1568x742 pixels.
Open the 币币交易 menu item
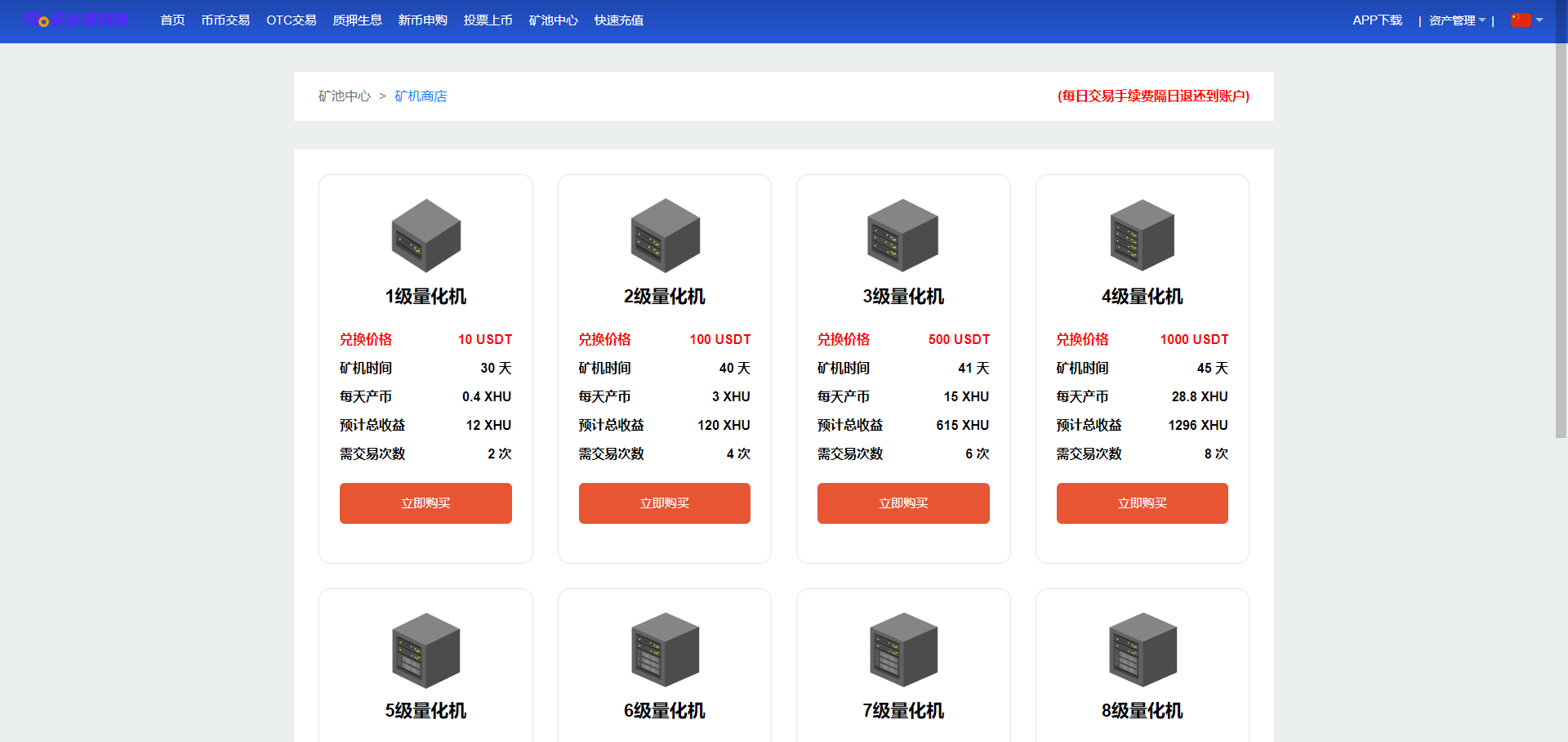click(x=225, y=20)
